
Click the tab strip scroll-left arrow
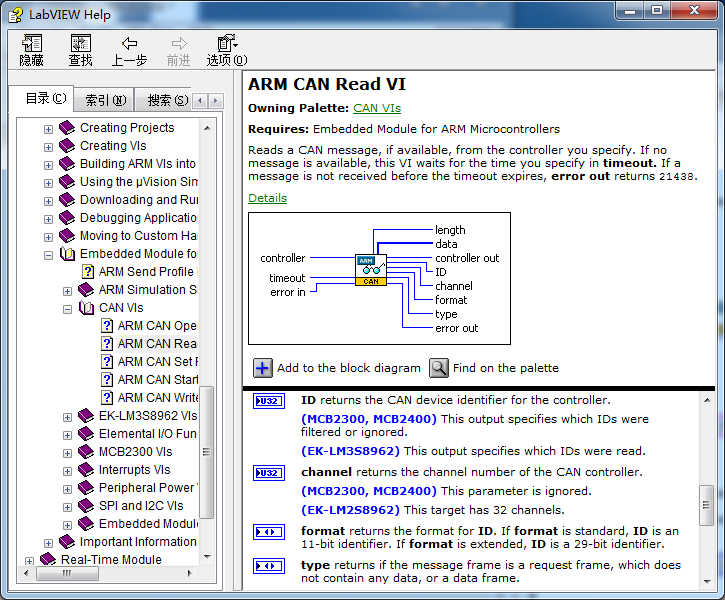point(200,100)
